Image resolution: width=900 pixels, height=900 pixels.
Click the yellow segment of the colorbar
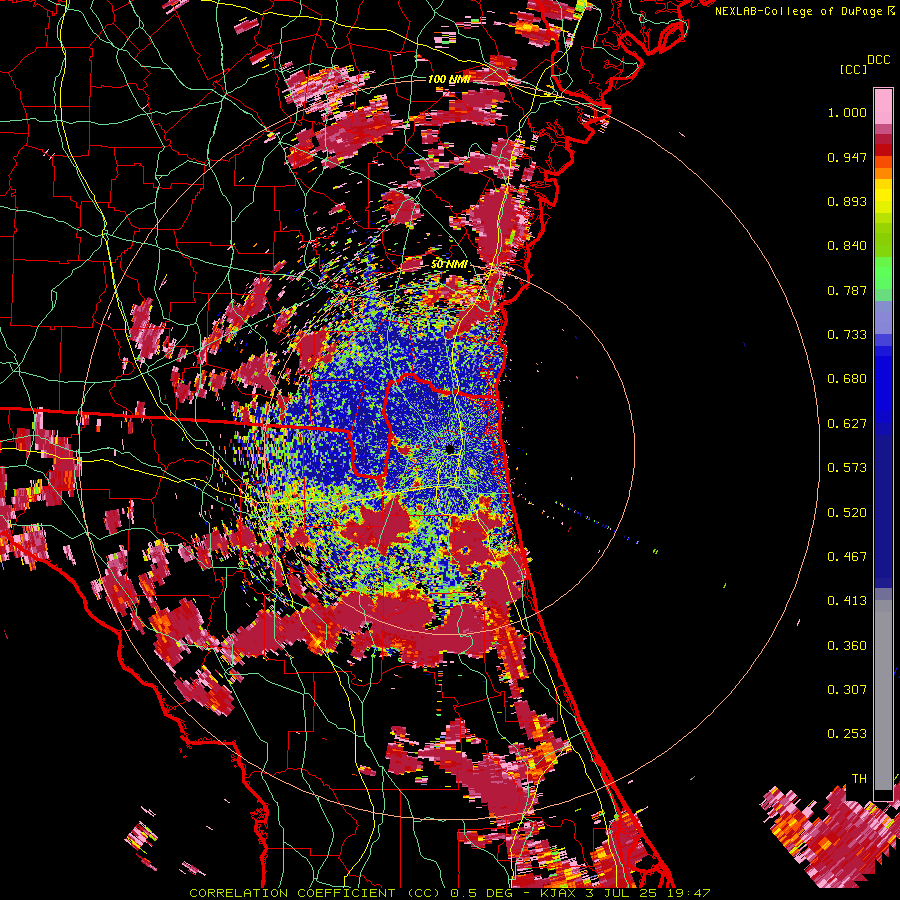[883, 196]
